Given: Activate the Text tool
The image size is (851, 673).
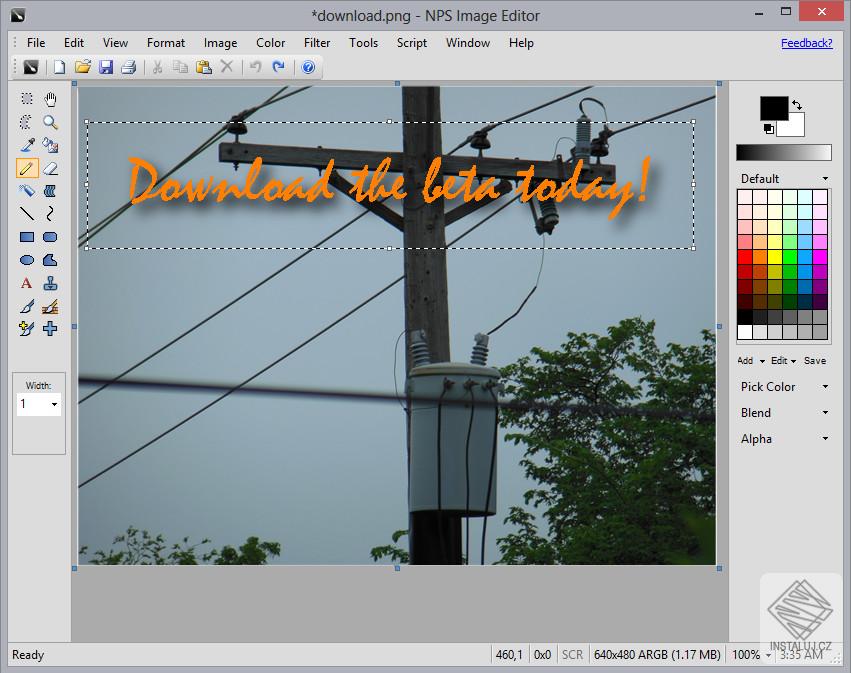Looking at the screenshot, I should (26, 283).
